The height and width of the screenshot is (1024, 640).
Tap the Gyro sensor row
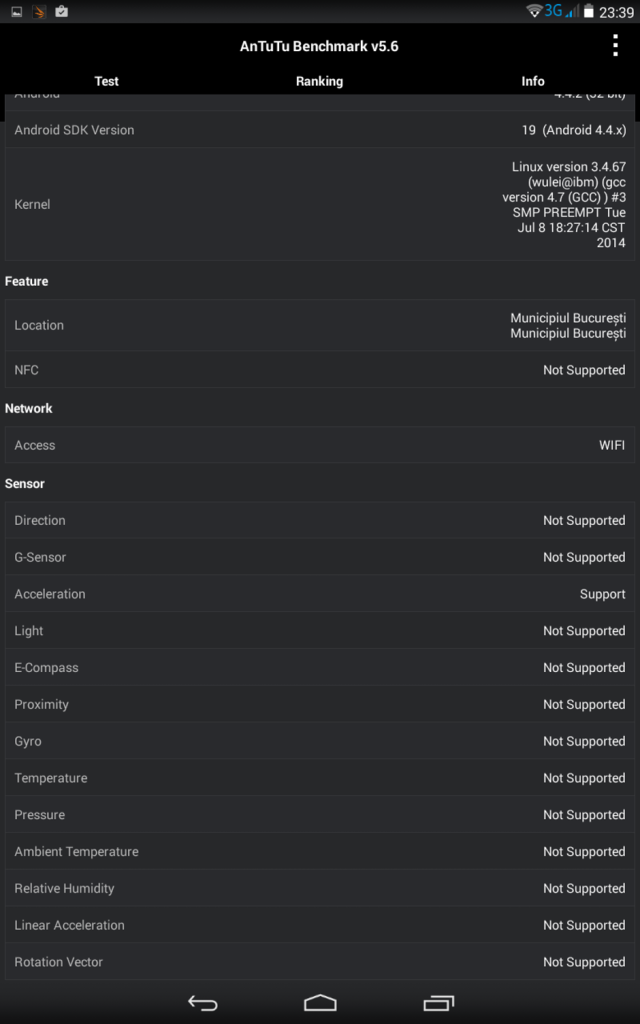[x=320, y=741]
